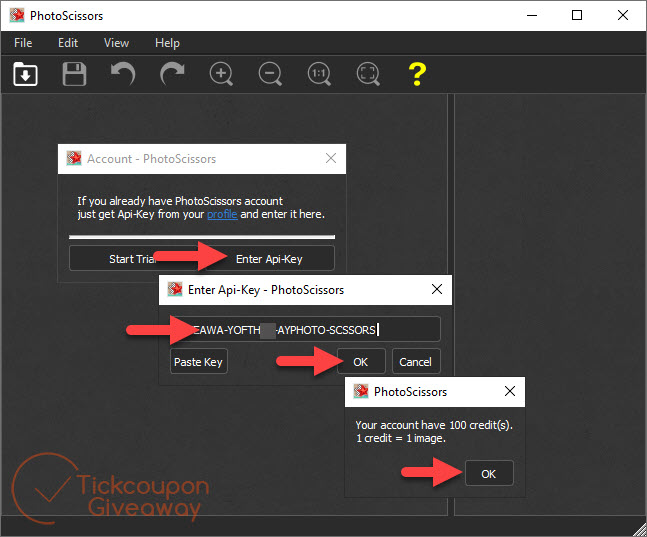Click the resize grip in the window corner
Viewport: 647px width, 537px height.
pyautogui.click(x=640, y=530)
